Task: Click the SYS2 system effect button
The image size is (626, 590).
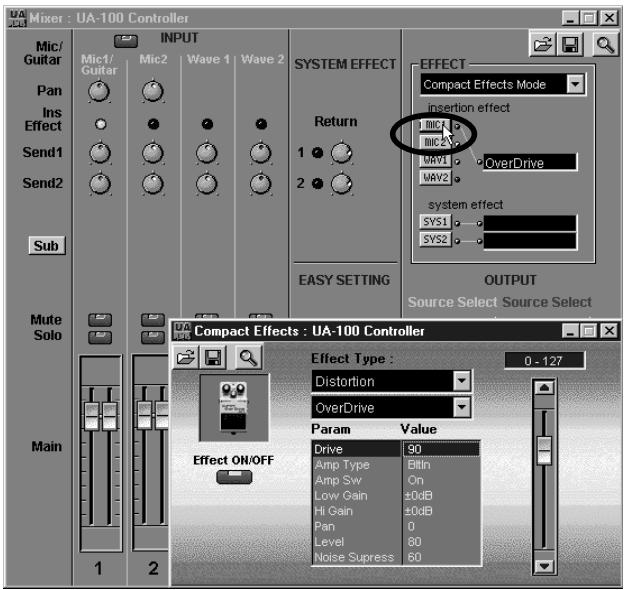Action: click(x=435, y=240)
